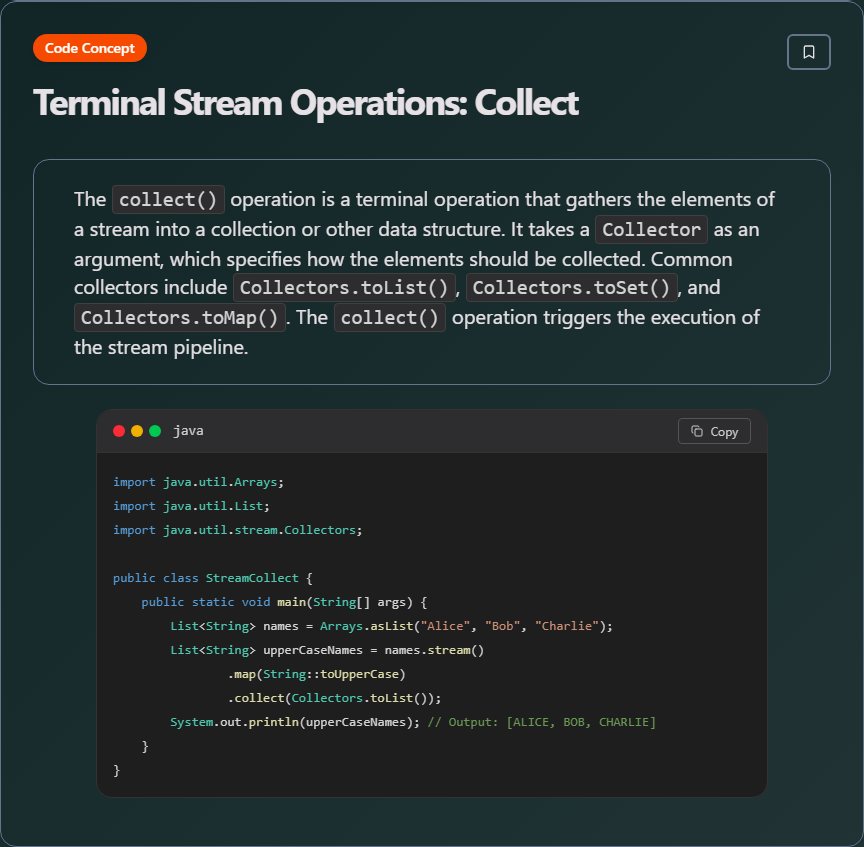Click the Output: [ALICE, BOB, CHARLIE] comment
Viewport: 864px width, 847px height.
[542, 722]
